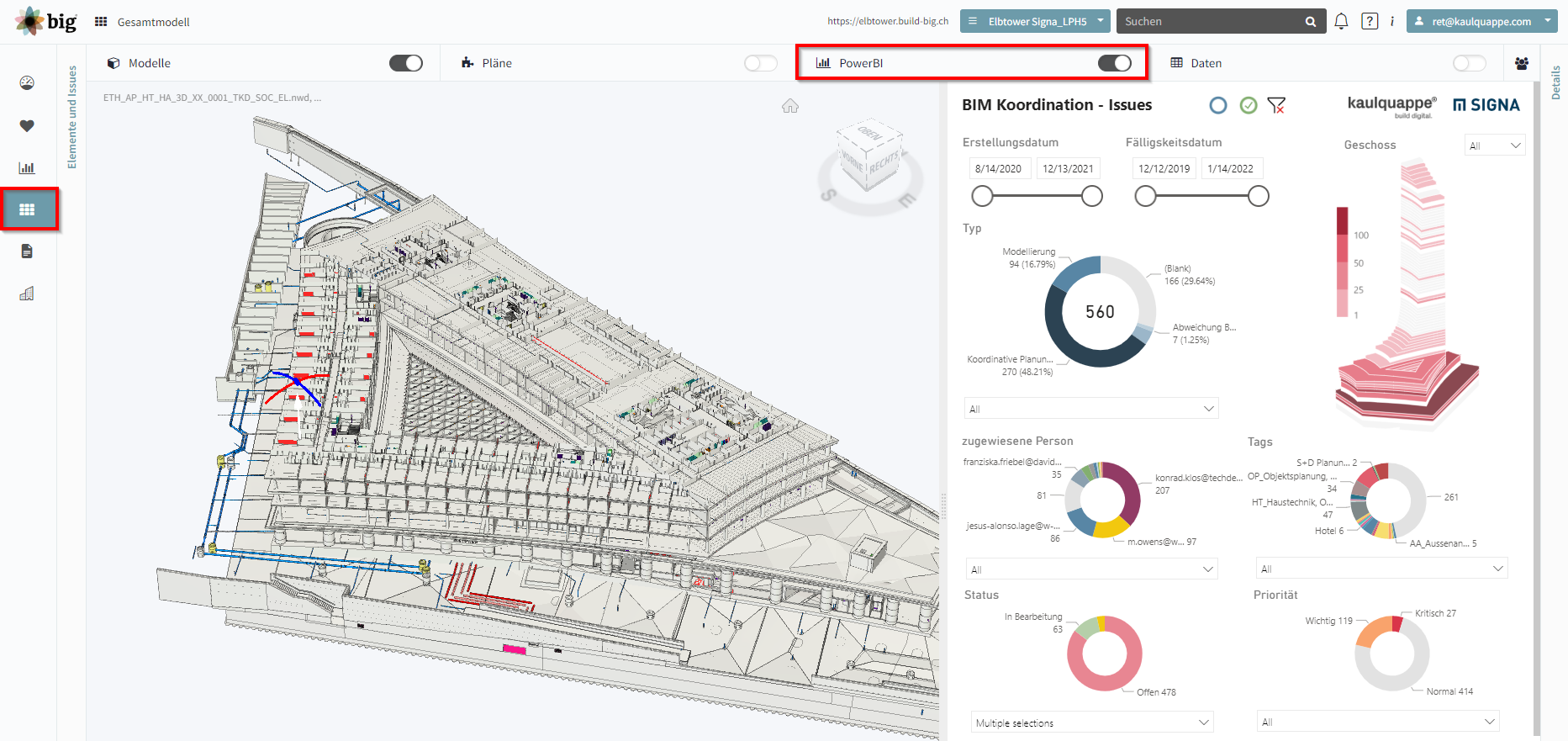Screen dimensions: 1568x741
Task: Click the elbtower.build-big.ch link
Action: click(888, 21)
